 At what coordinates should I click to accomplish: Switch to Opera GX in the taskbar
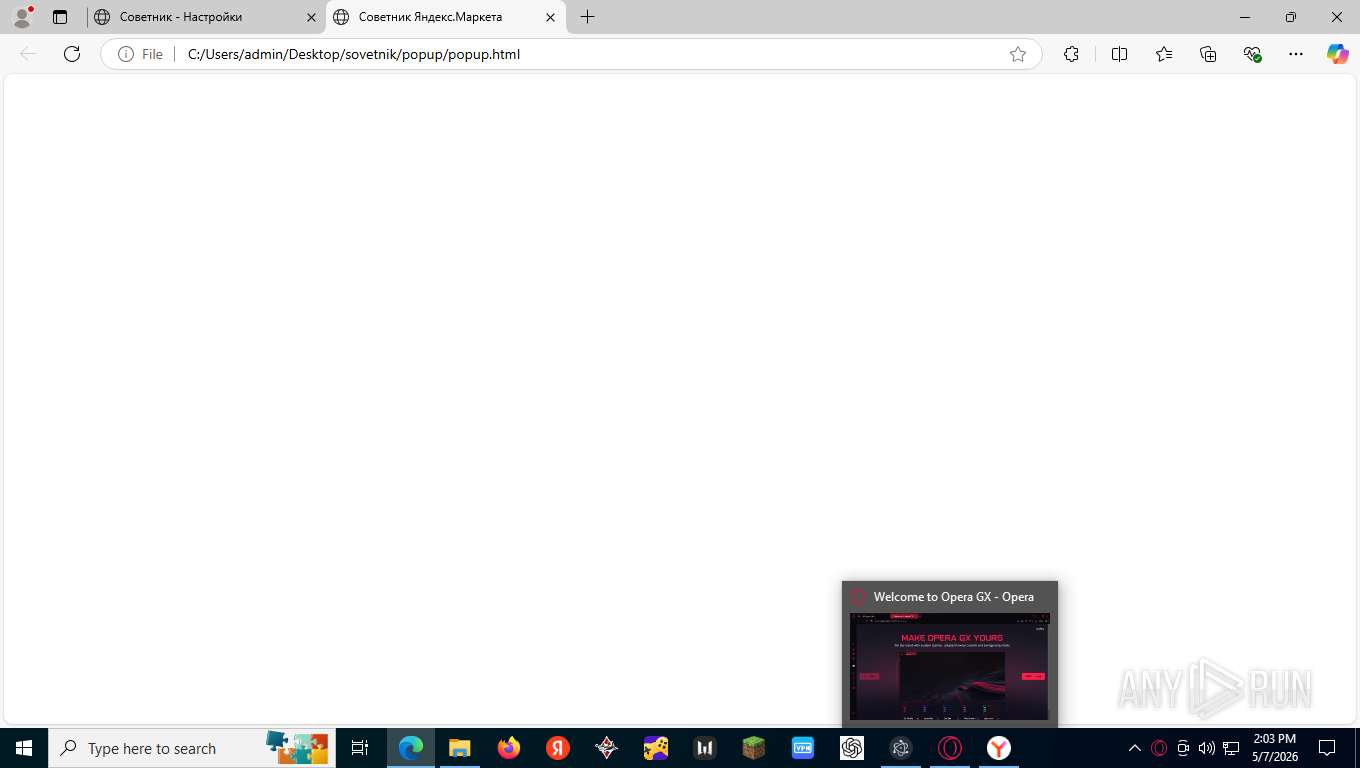(950, 748)
